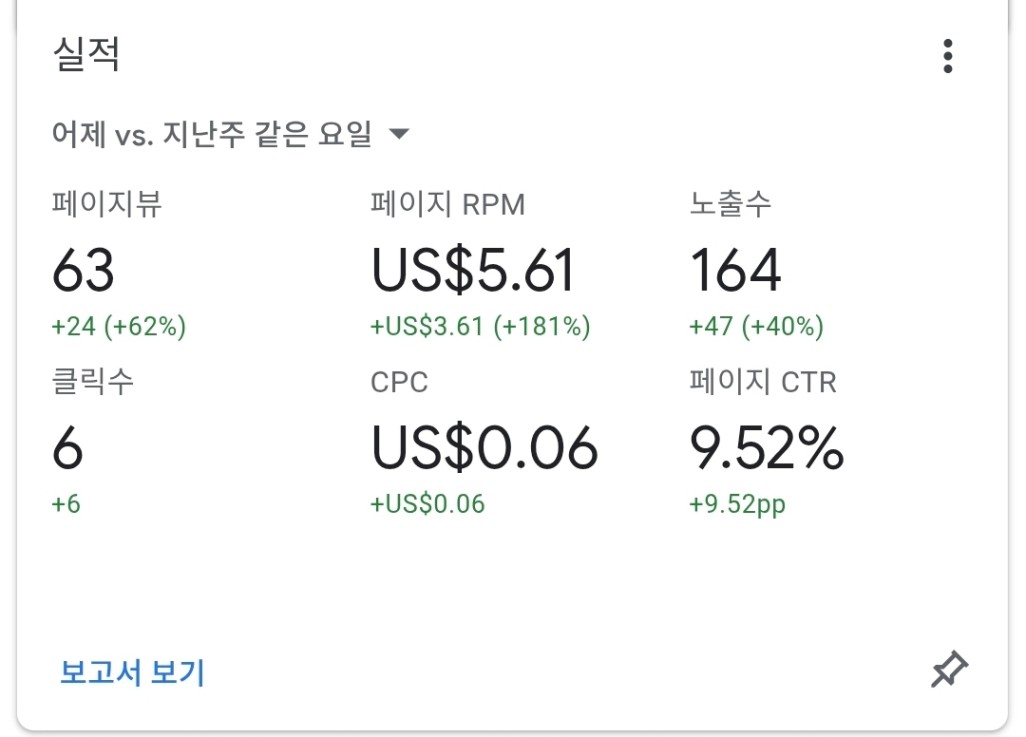Viewport: 1026px width, 737px height.
Task: Open the three-dot more options menu
Action: (x=947, y=56)
